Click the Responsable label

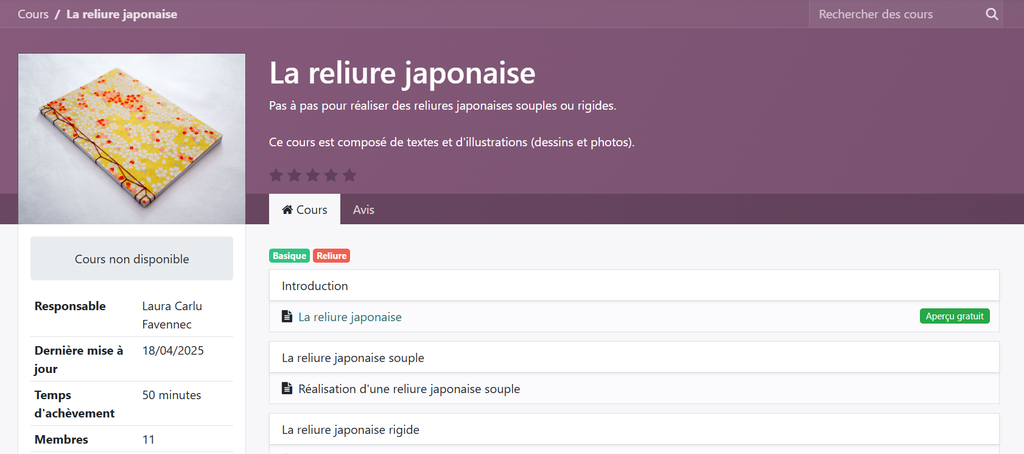tap(70, 306)
